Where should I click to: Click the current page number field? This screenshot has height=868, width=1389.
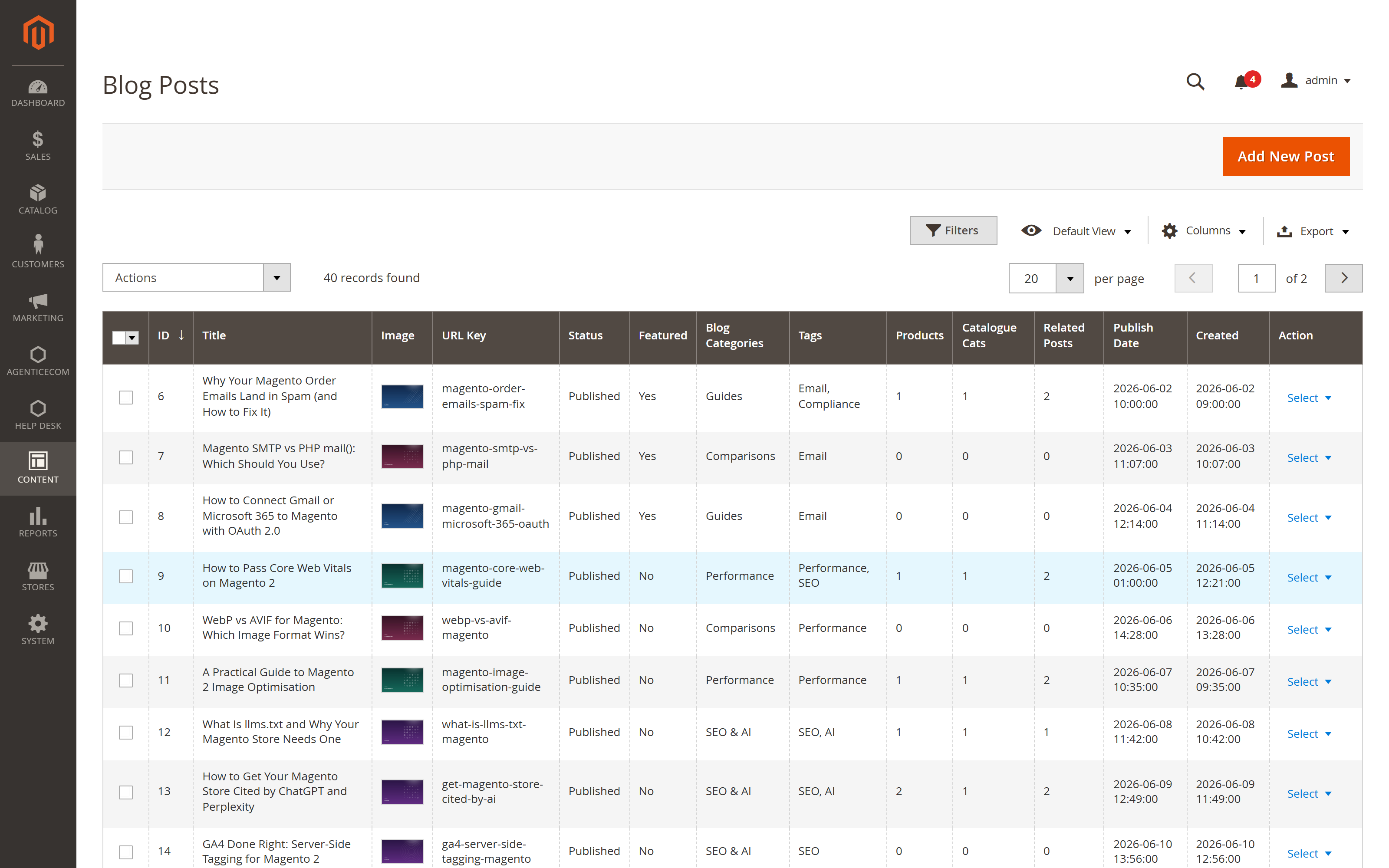pos(1257,279)
